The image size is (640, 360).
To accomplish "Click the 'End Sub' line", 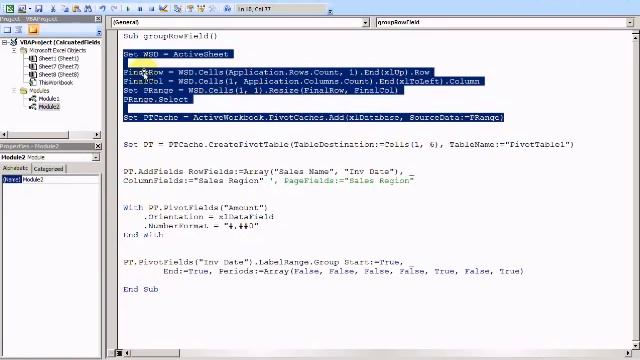I will [x=141, y=289].
